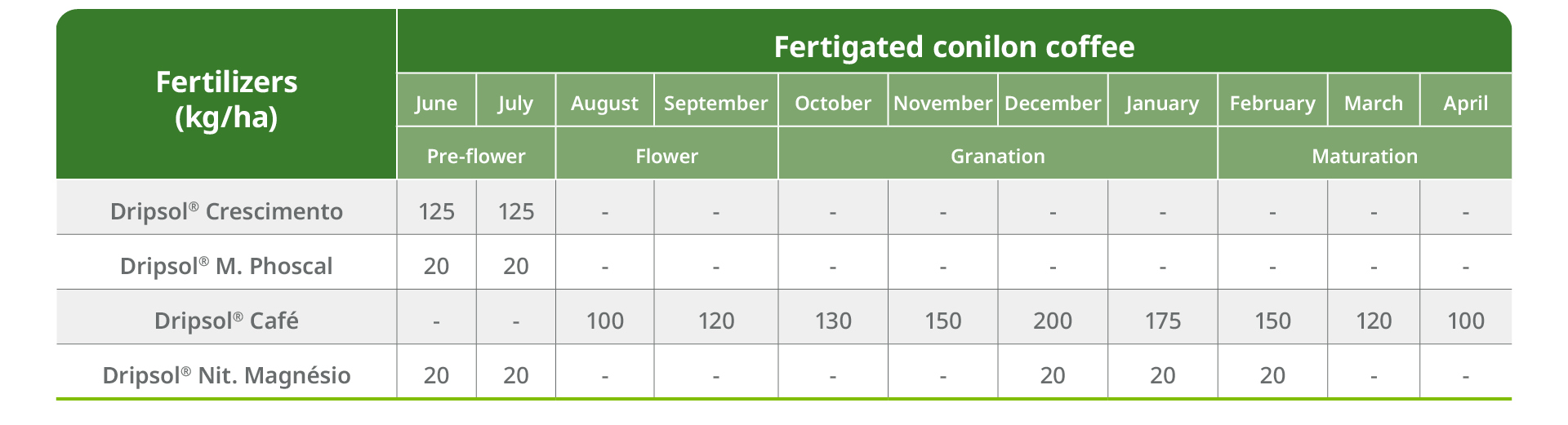Click Nit. Magnésio's 20 value under February
Viewport: 1568px width, 425px height.
(1272, 375)
